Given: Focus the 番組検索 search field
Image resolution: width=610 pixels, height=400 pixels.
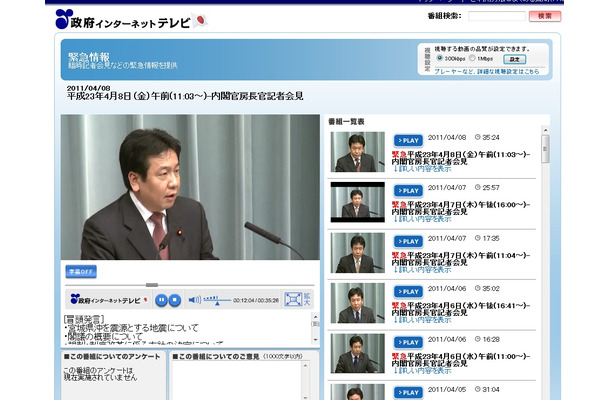Looking at the screenshot, I should (x=496, y=16).
